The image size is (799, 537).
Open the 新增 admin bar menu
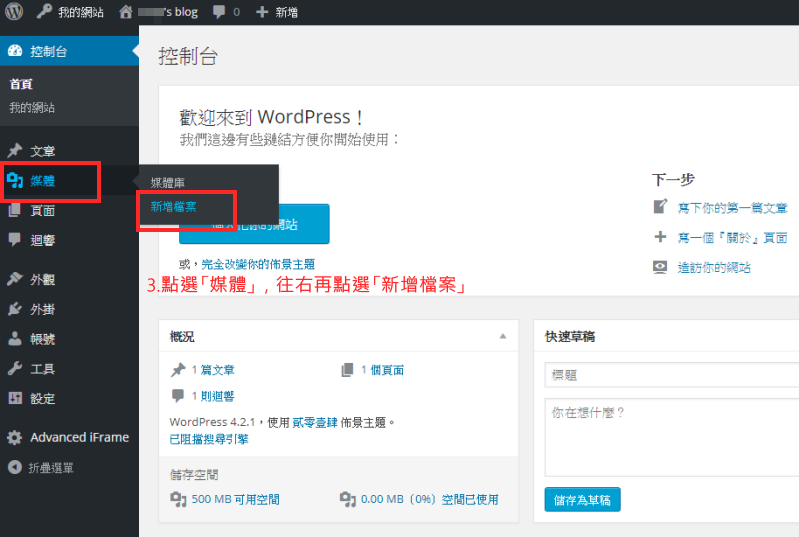point(286,12)
